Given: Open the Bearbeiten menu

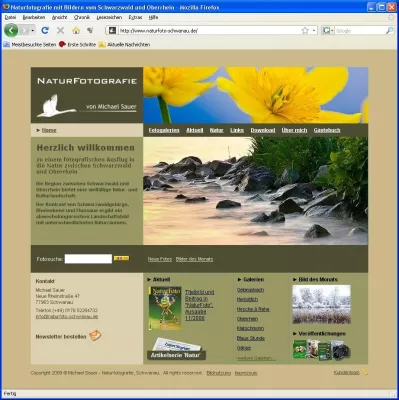Looking at the screenshot, I should pos(34,17).
